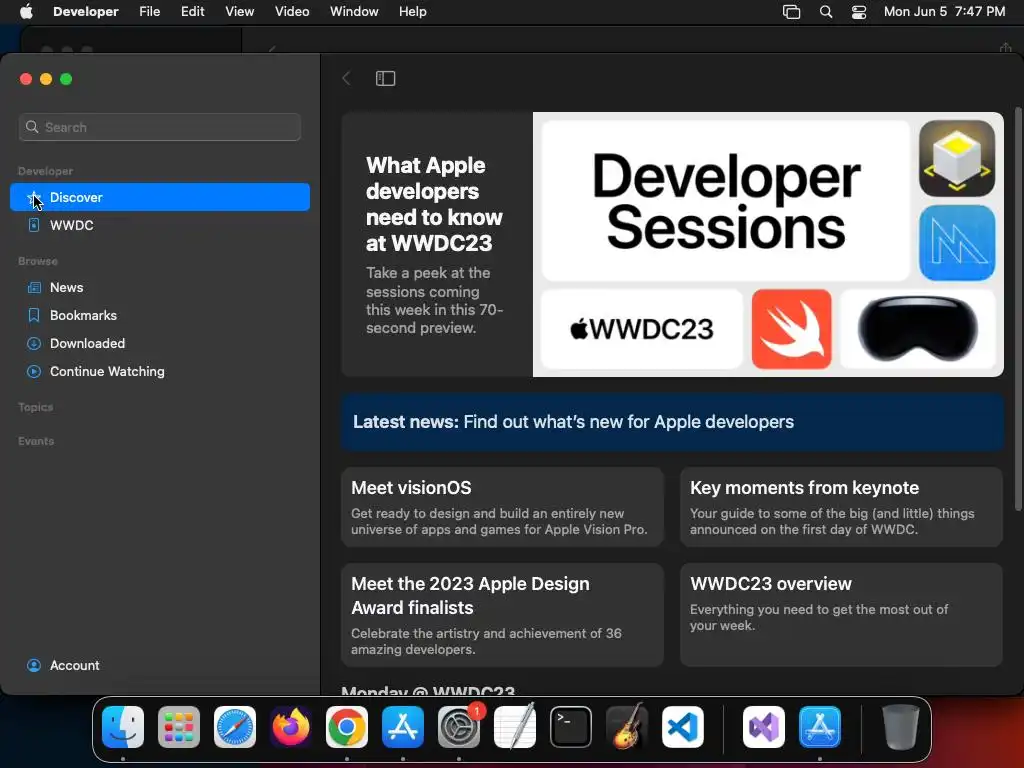This screenshot has height=768, width=1024.
Task: Open purple Visual Studio from the Dock
Action: 764,727
